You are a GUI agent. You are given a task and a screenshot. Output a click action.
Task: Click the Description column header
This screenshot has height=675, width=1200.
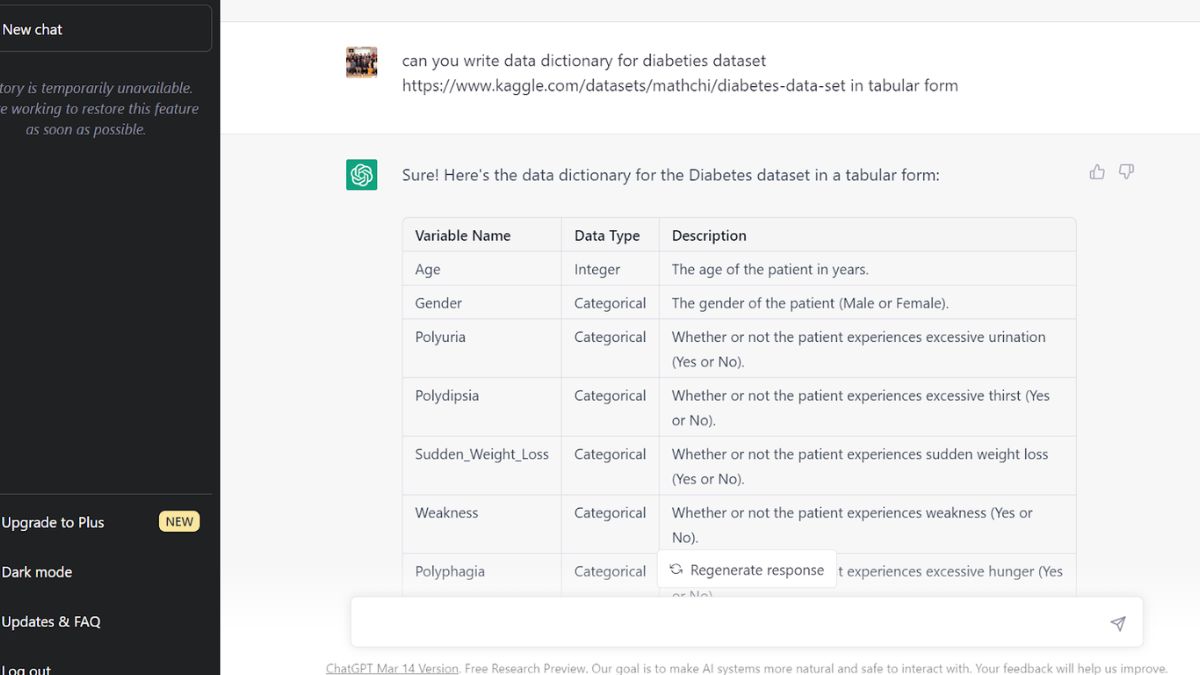pos(709,236)
